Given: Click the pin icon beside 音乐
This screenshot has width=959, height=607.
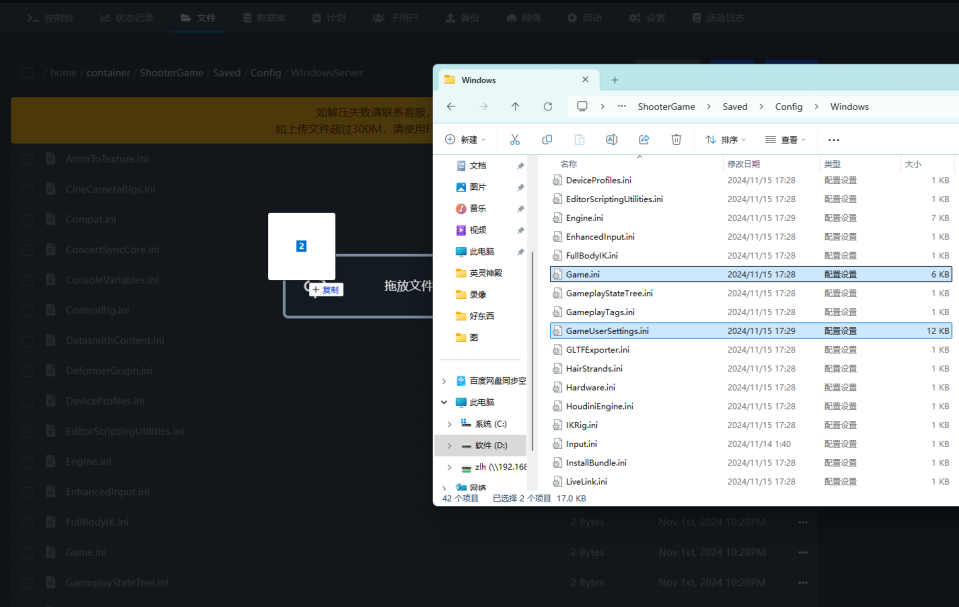Looking at the screenshot, I should coord(520,209).
